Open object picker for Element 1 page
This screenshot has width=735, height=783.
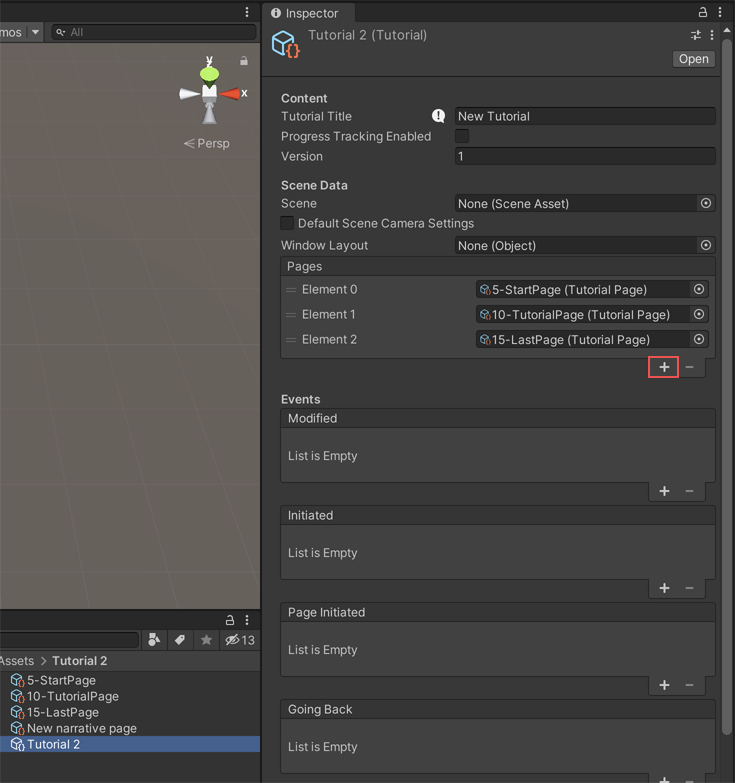pyautogui.click(x=699, y=314)
